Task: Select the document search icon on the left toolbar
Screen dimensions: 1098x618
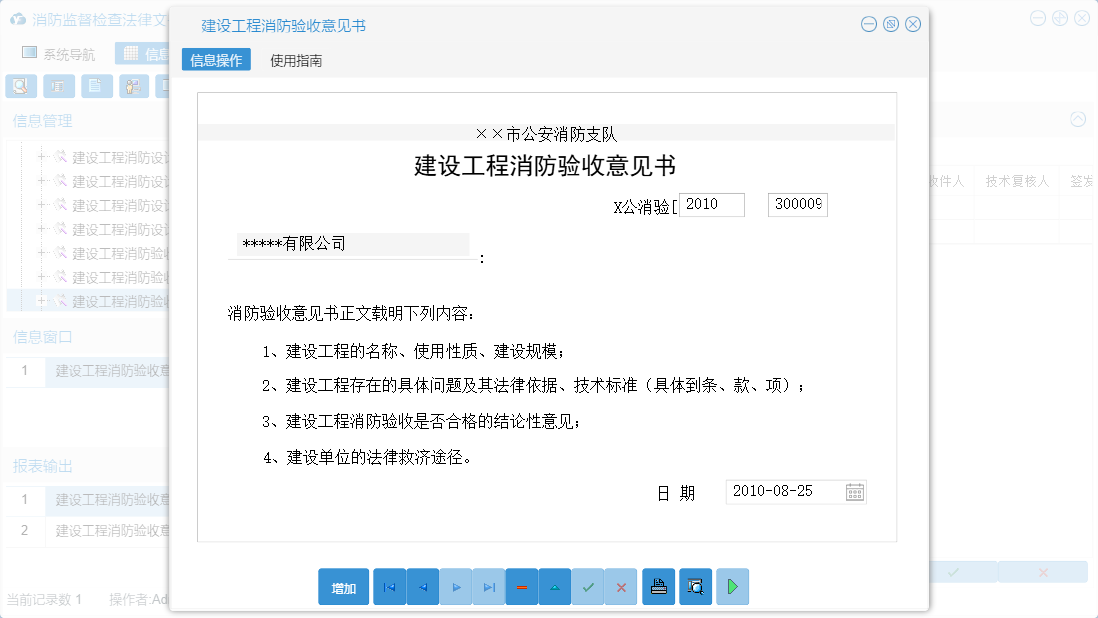Action: [20, 86]
